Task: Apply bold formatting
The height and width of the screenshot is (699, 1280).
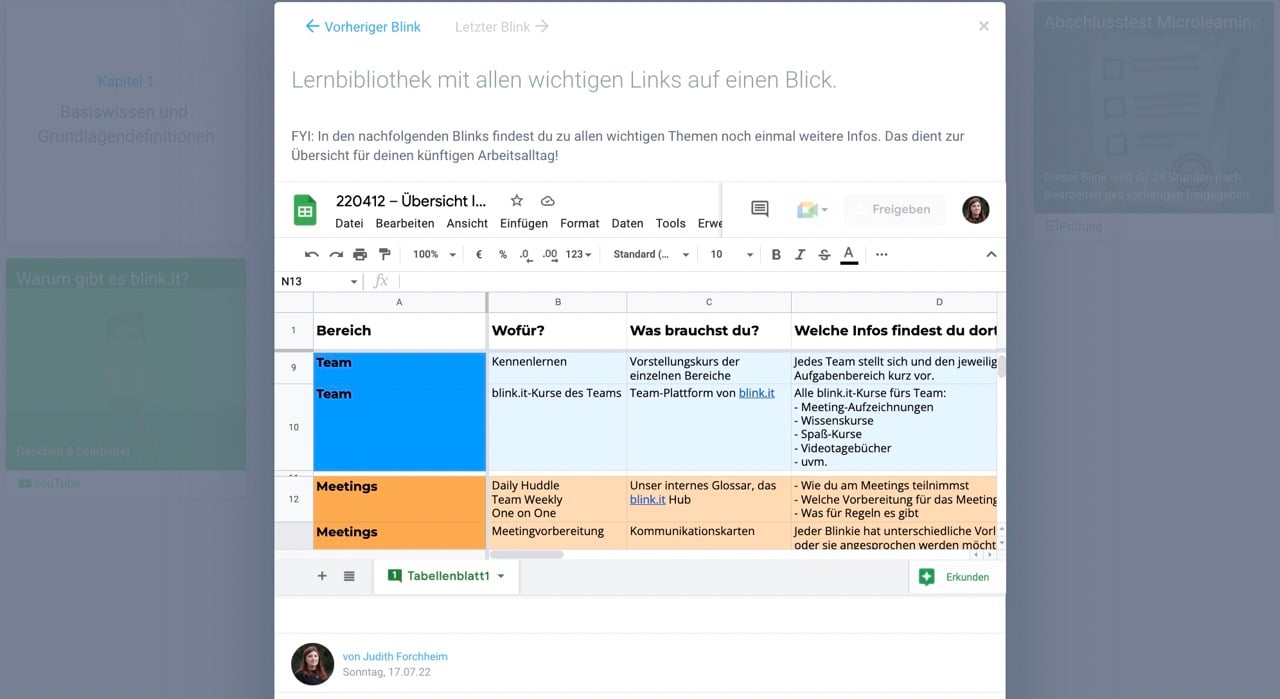Action: 776,255
